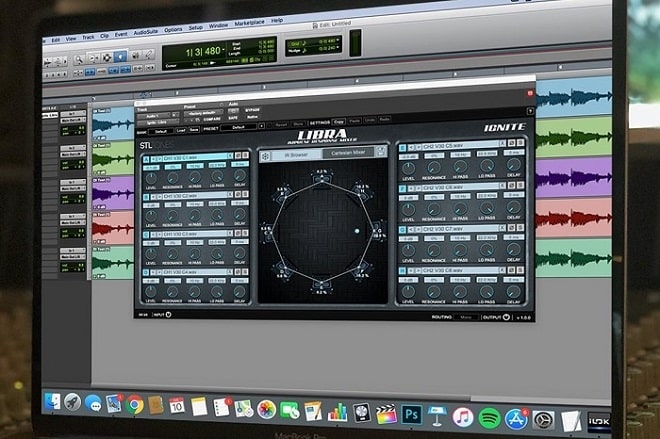660x439 pixels.
Task: Click the bank Save button
Action: click(194, 130)
